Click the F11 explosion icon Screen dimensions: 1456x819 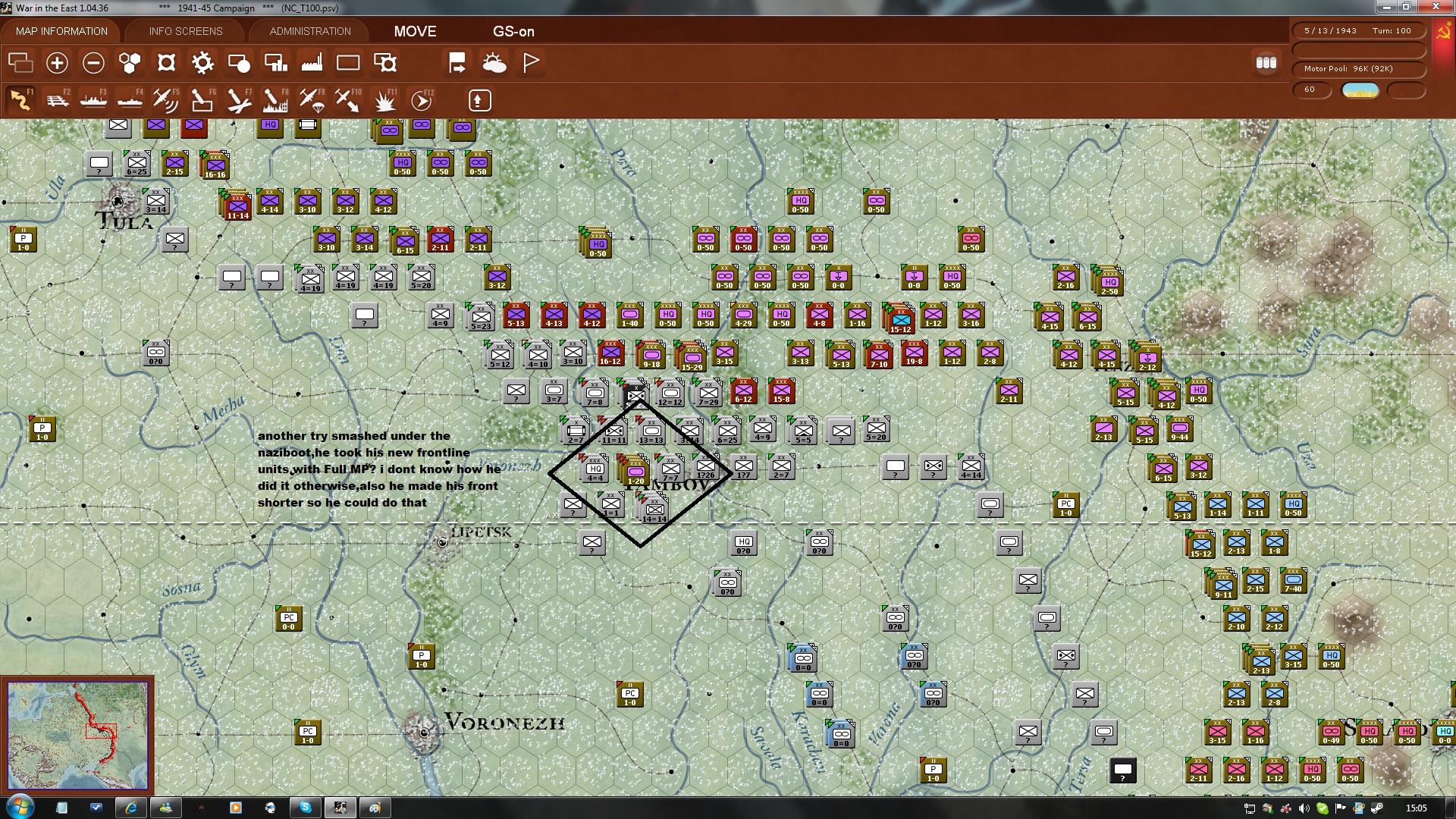(385, 100)
